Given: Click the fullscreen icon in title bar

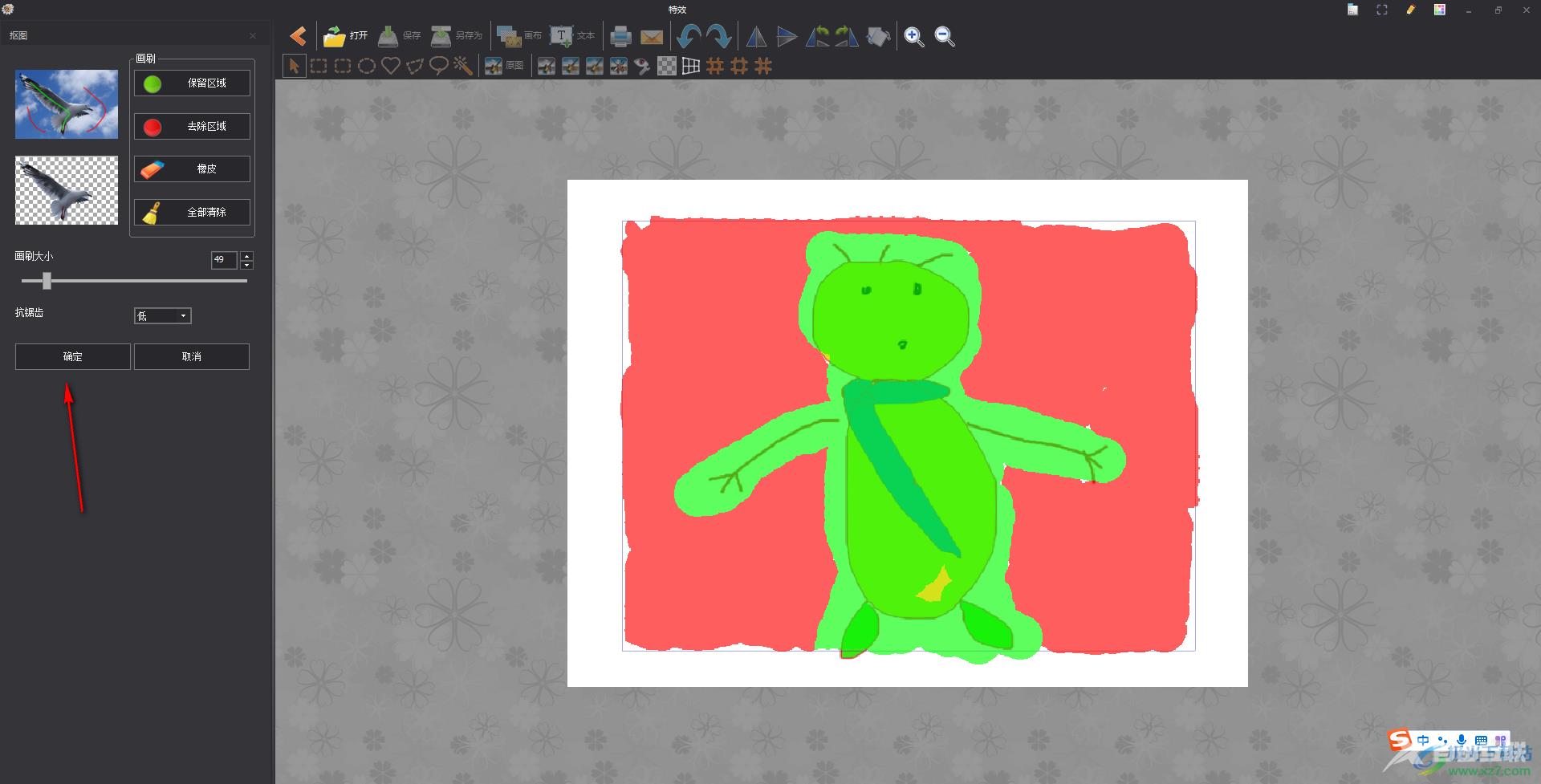Looking at the screenshot, I should point(1381,10).
